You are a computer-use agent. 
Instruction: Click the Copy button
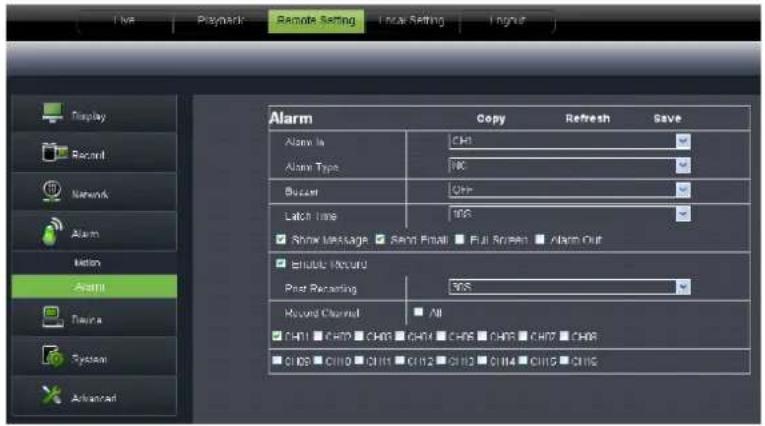pyautogui.click(x=491, y=119)
